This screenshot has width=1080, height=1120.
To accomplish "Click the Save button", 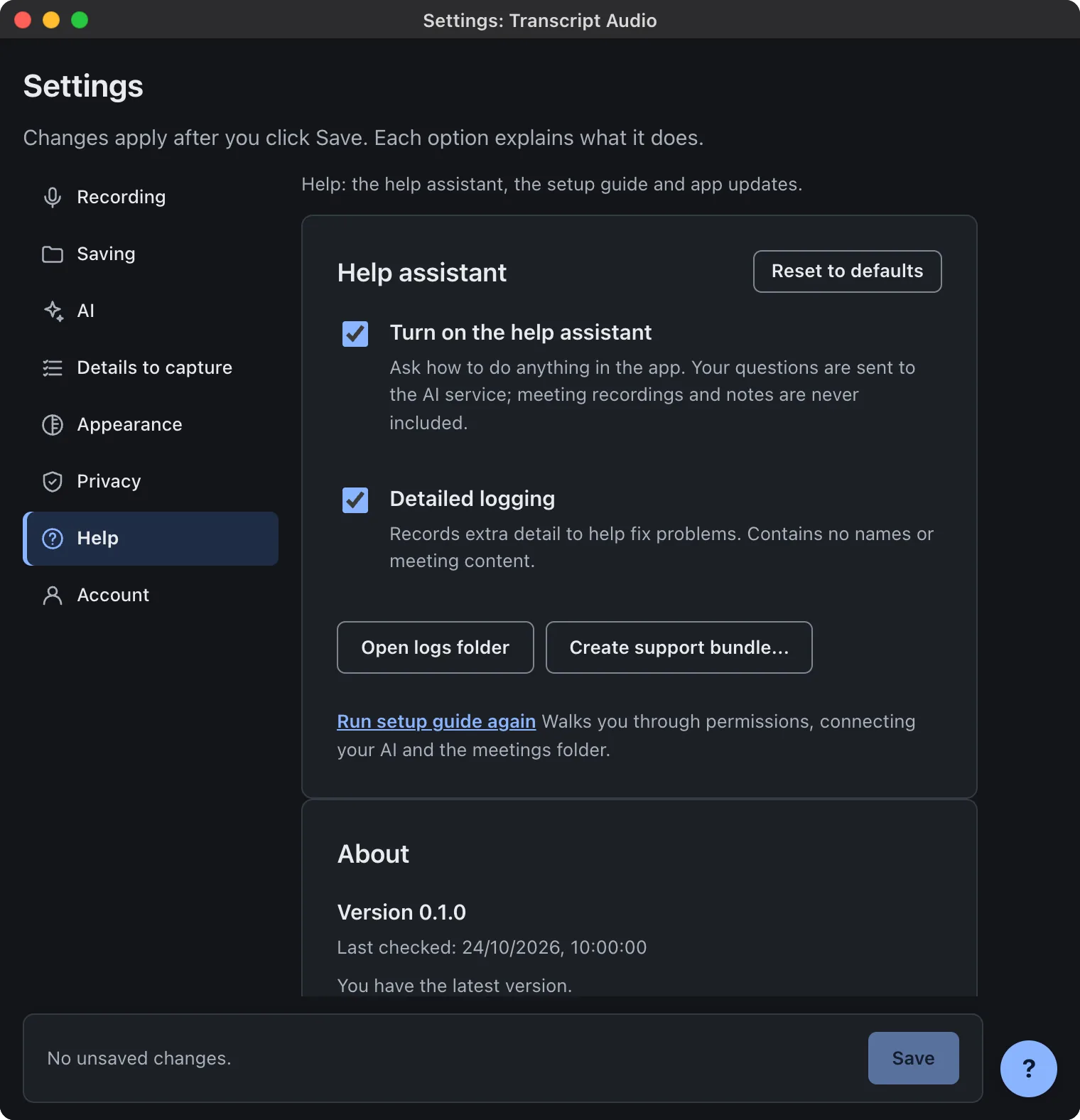I will (913, 1058).
